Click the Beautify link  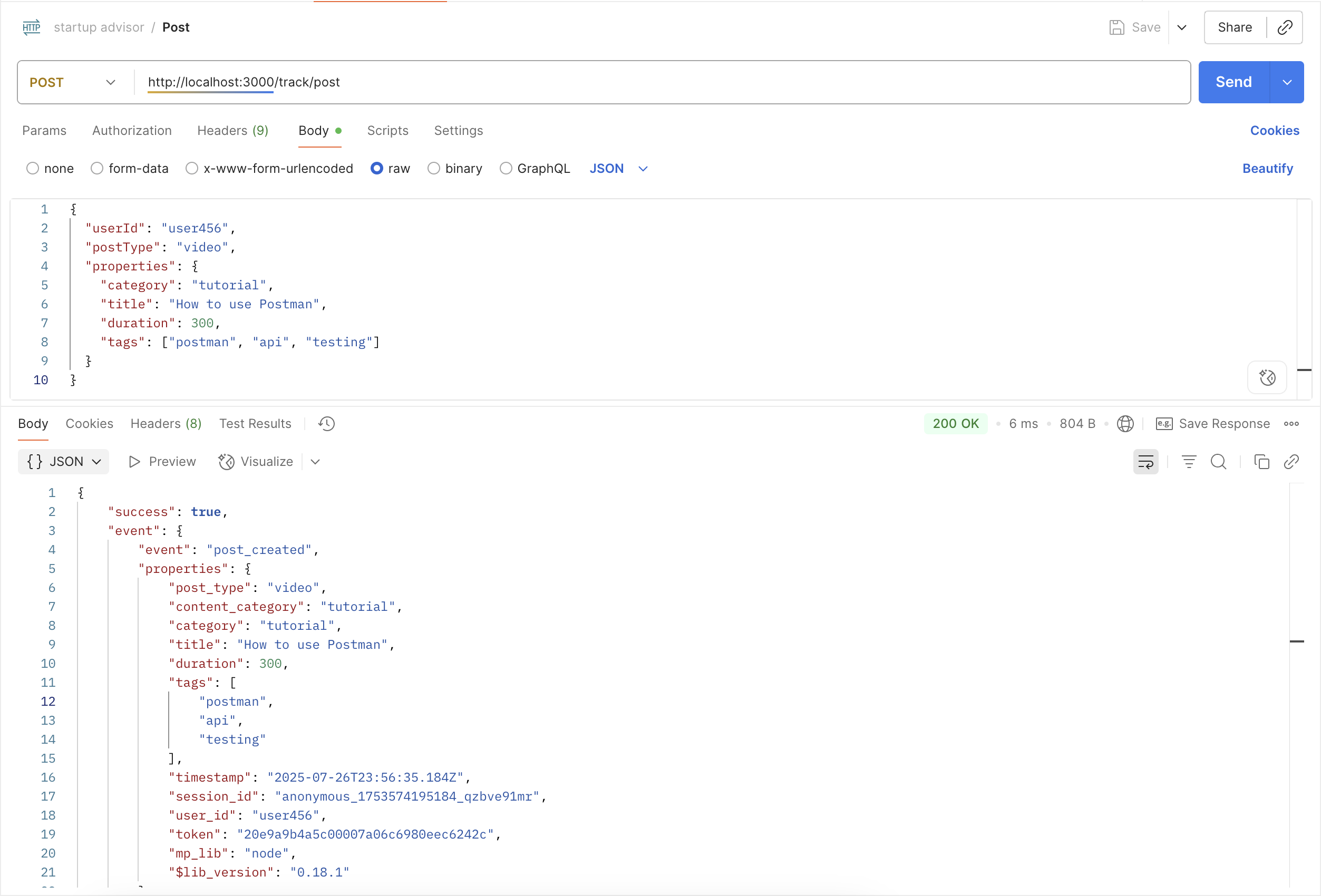coord(1267,169)
